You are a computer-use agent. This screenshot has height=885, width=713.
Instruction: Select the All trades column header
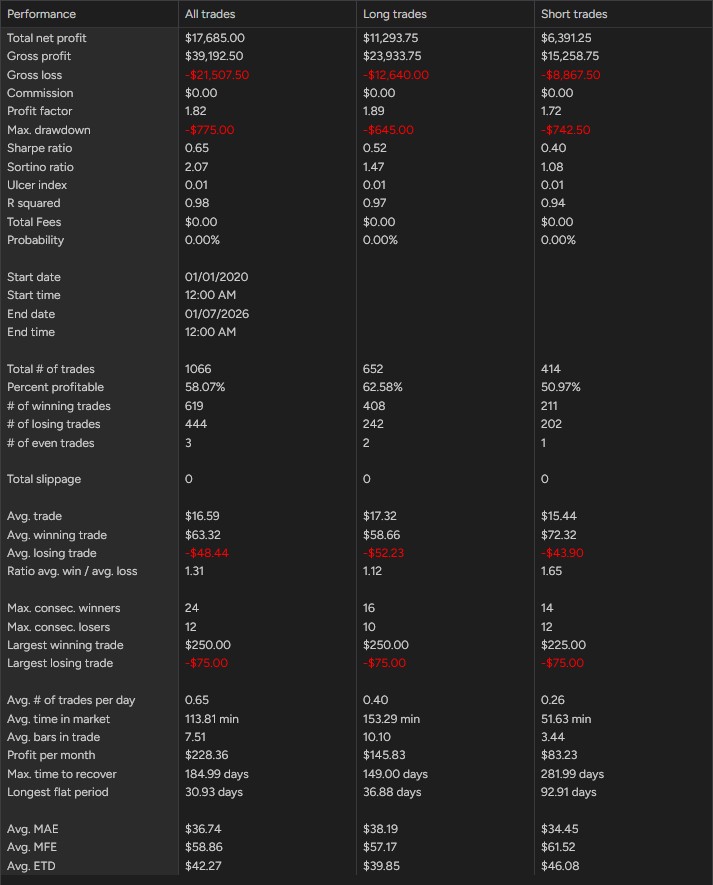tap(210, 14)
